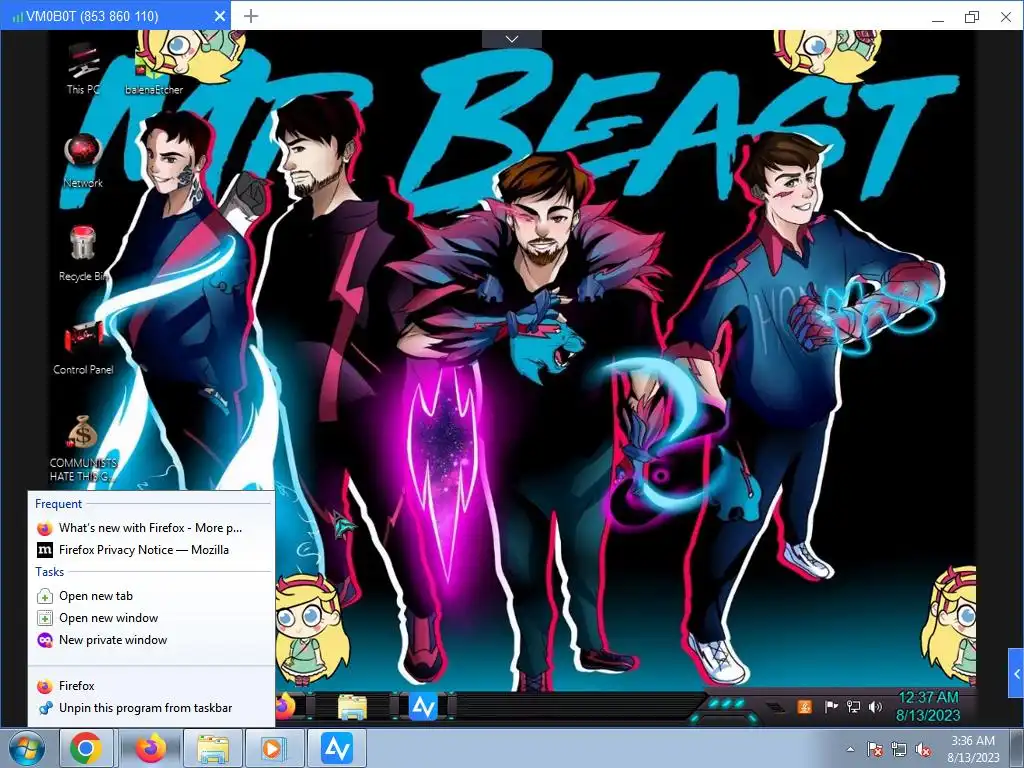
Task: Click the muted local volume icon
Action: (x=923, y=749)
